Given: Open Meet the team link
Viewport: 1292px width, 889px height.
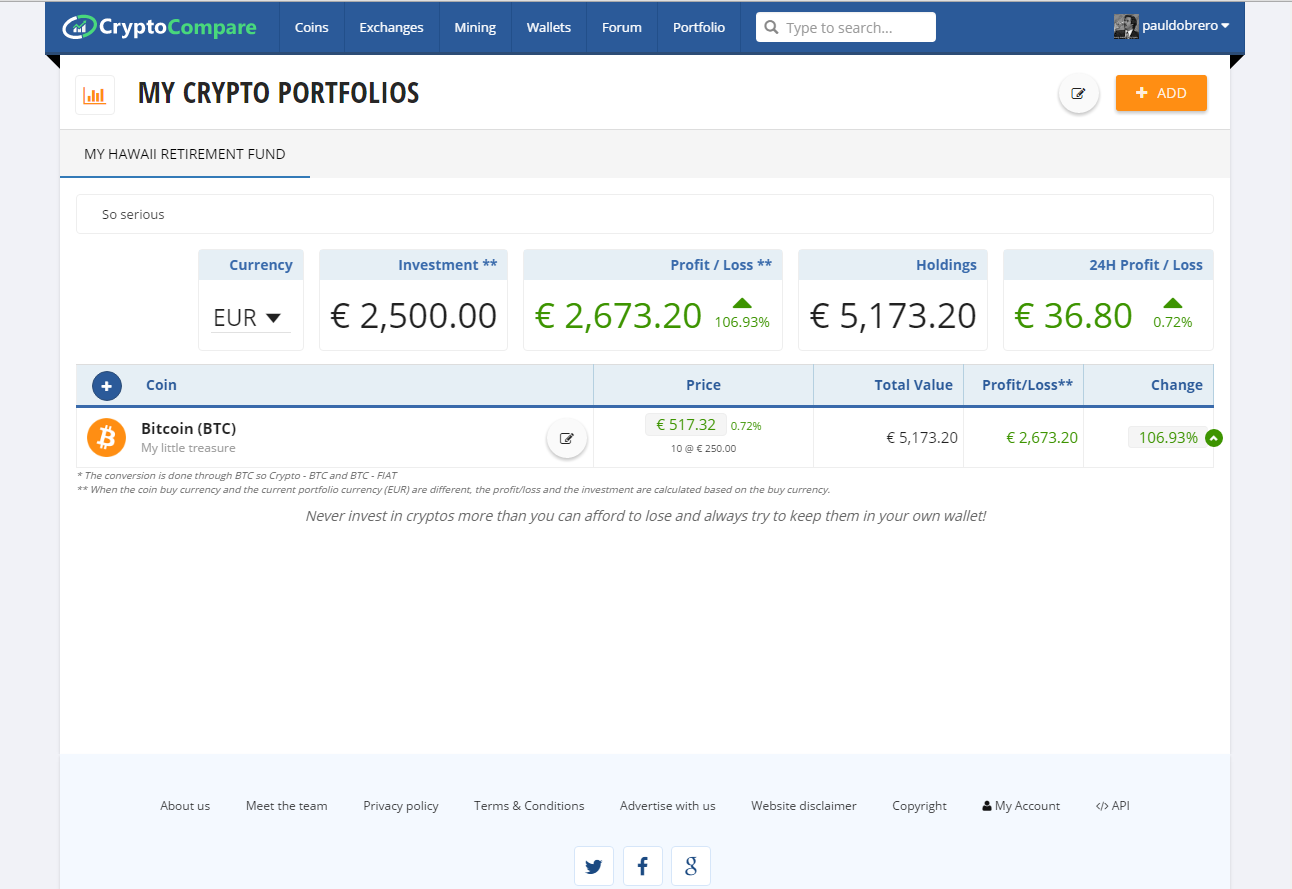Looking at the screenshot, I should pos(286,806).
